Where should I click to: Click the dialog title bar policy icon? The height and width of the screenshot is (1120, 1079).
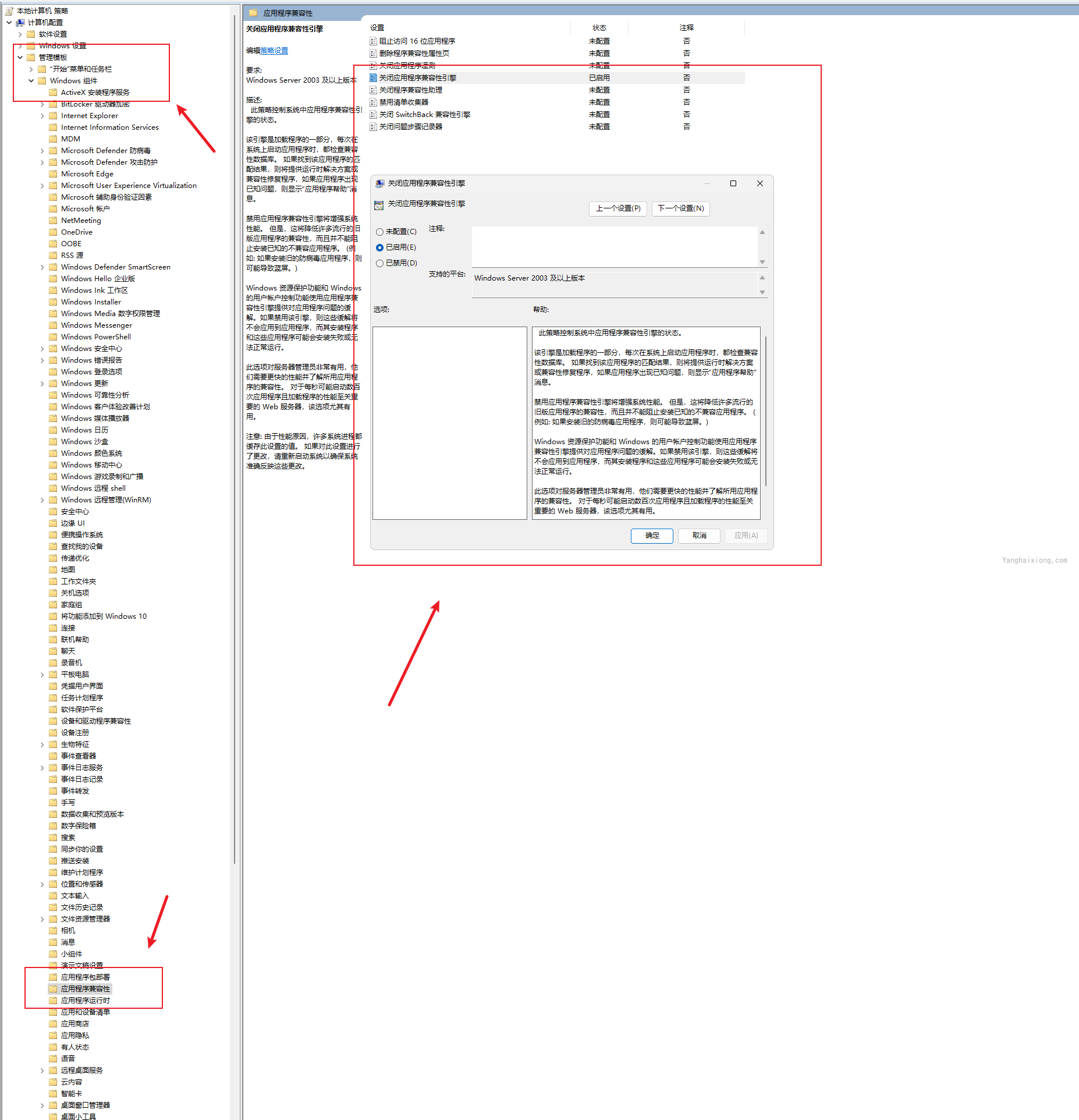[380, 183]
